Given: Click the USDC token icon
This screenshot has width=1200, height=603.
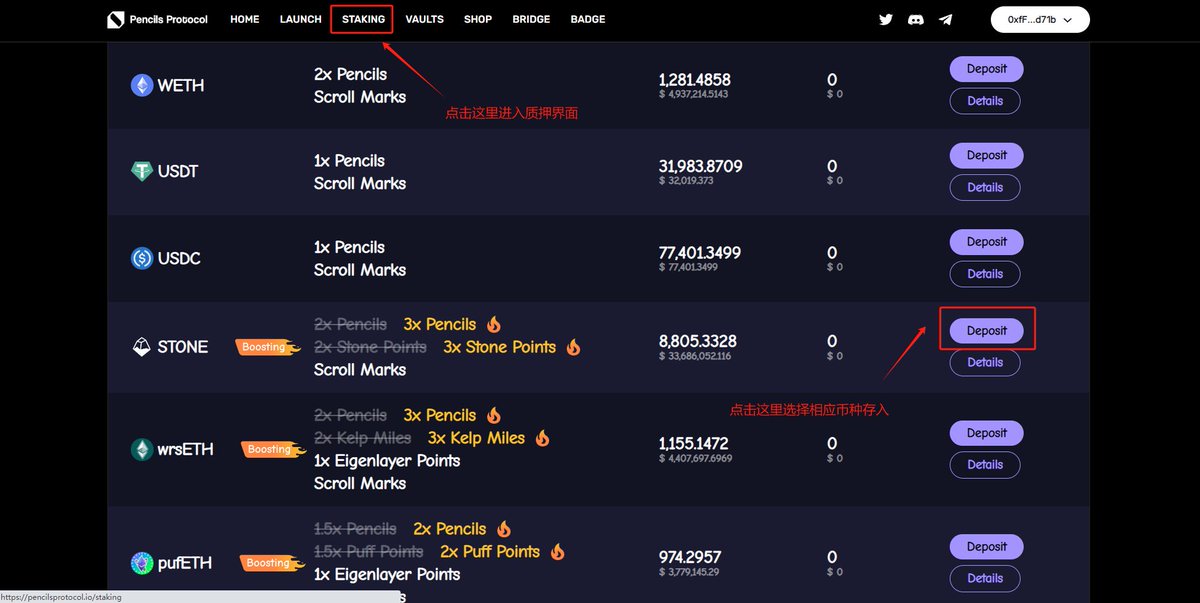Looking at the screenshot, I should click(142, 258).
